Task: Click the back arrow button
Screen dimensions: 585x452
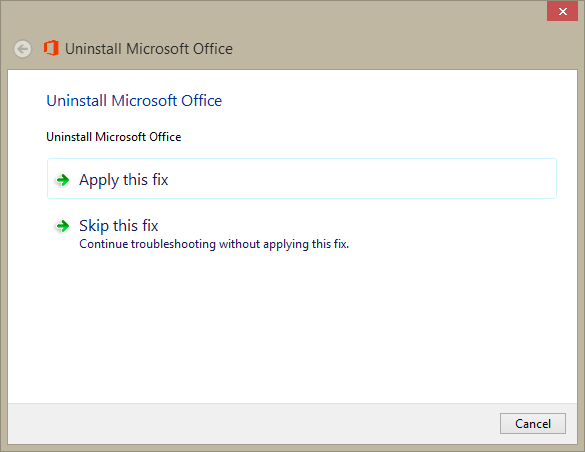Action: pos(23,49)
